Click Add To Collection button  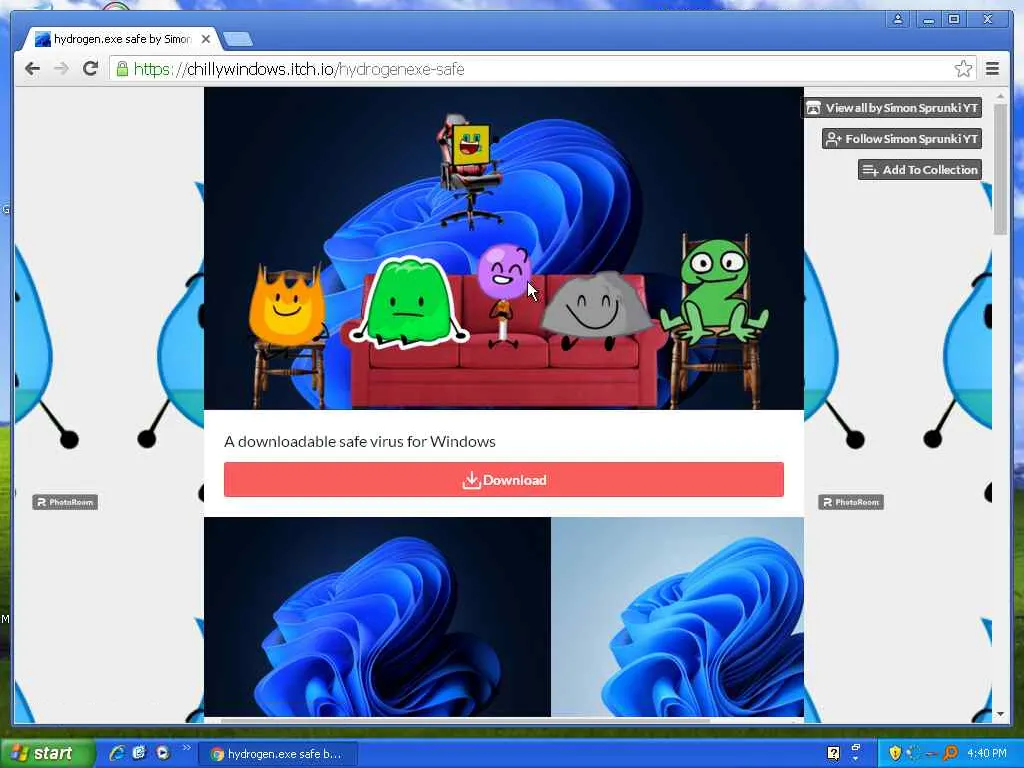pos(920,170)
